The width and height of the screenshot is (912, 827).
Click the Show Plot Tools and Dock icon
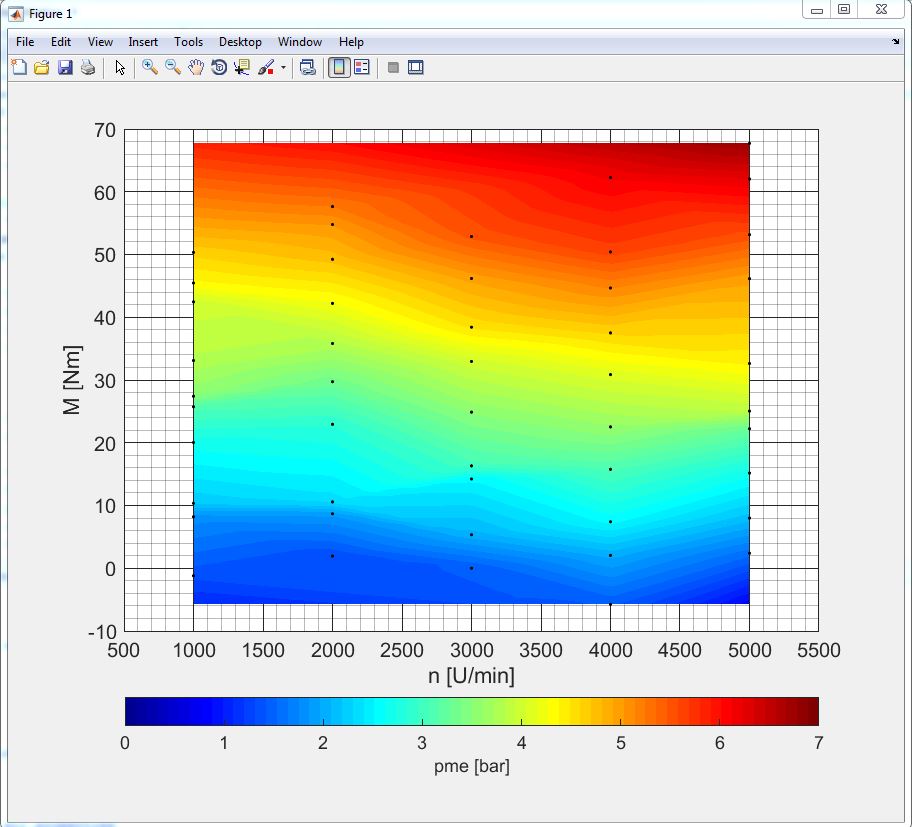416,68
